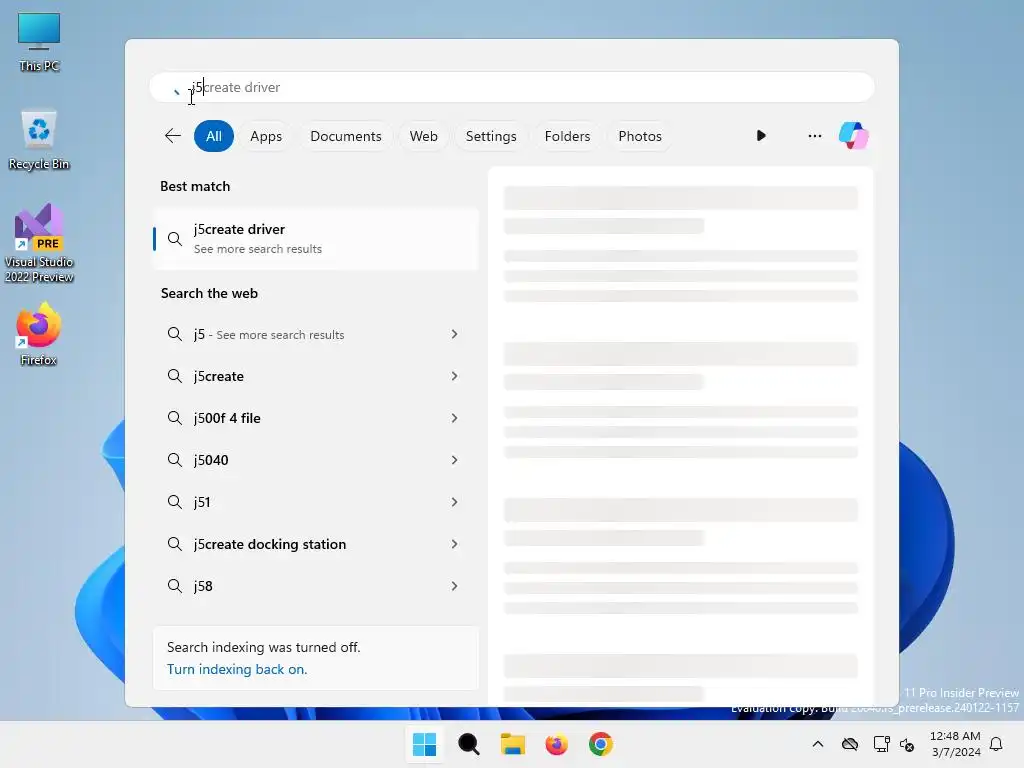Expand chevron beside j5040
This screenshot has width=1024, height=768.
pyautogui.click(x=455, y=460)
